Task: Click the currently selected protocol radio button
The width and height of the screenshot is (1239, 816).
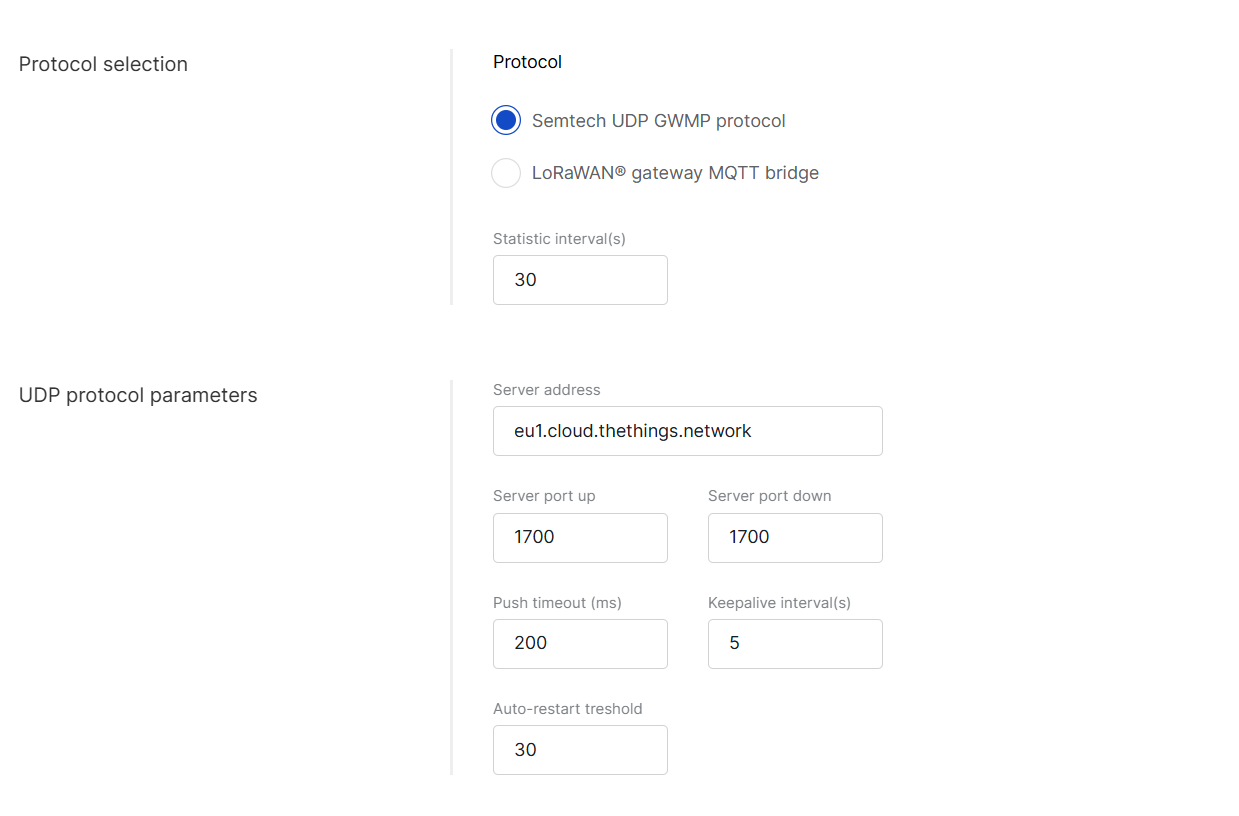Action: (x=506, y=119)
